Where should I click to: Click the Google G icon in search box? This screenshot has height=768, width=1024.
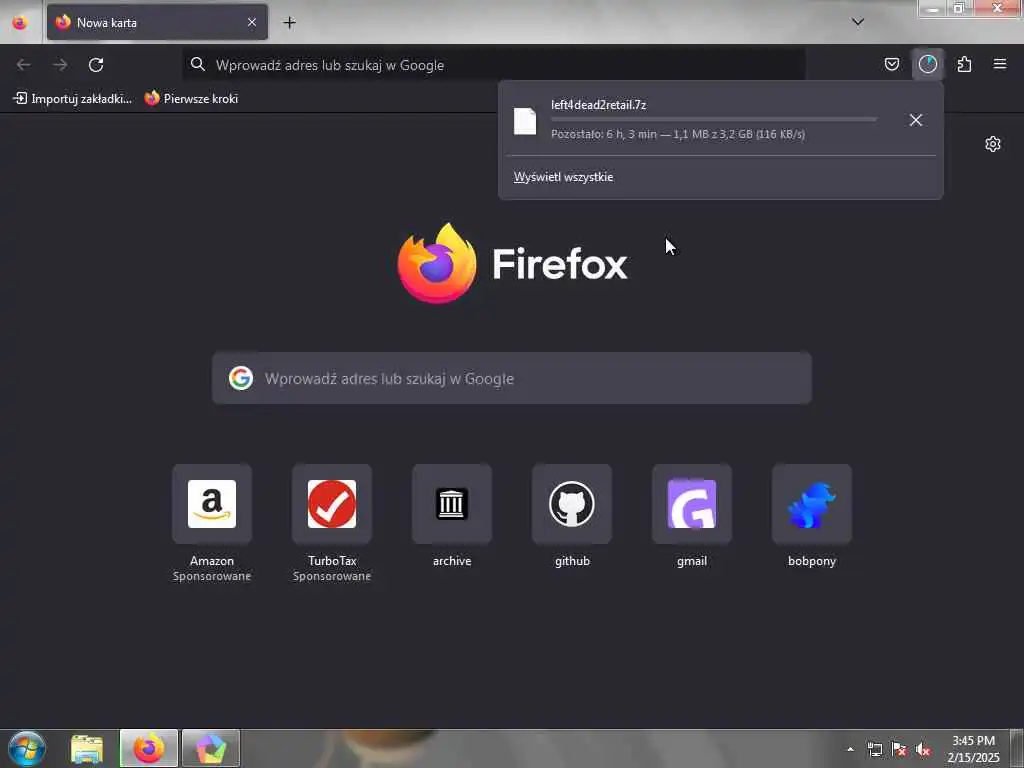[x=241, y=378]
